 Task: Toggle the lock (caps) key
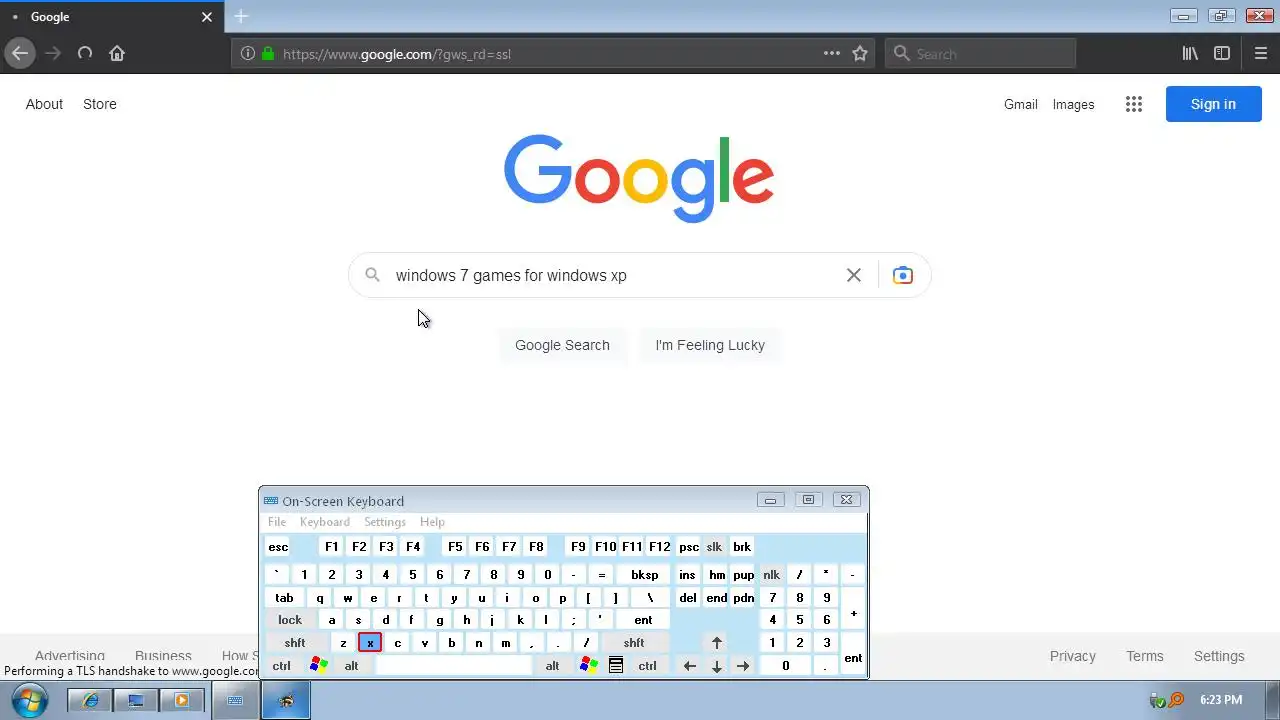pos(290,620)
